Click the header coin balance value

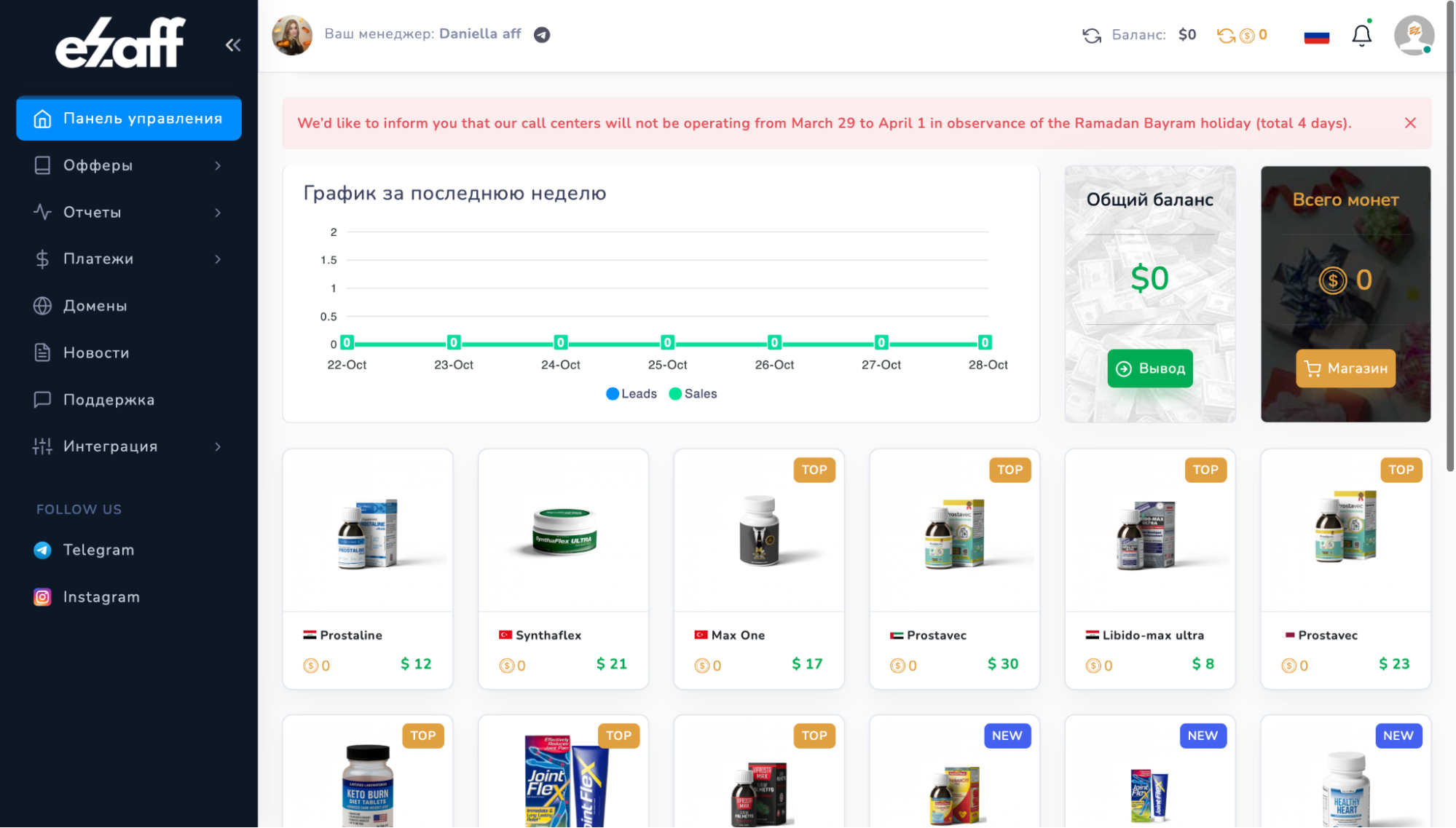tap(1262, 35)
